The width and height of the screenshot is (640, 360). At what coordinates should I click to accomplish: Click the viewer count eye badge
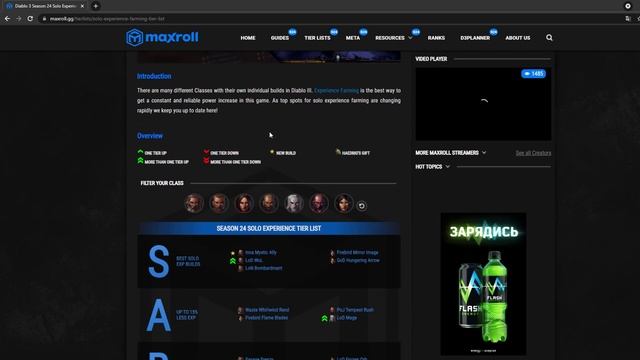533,73
